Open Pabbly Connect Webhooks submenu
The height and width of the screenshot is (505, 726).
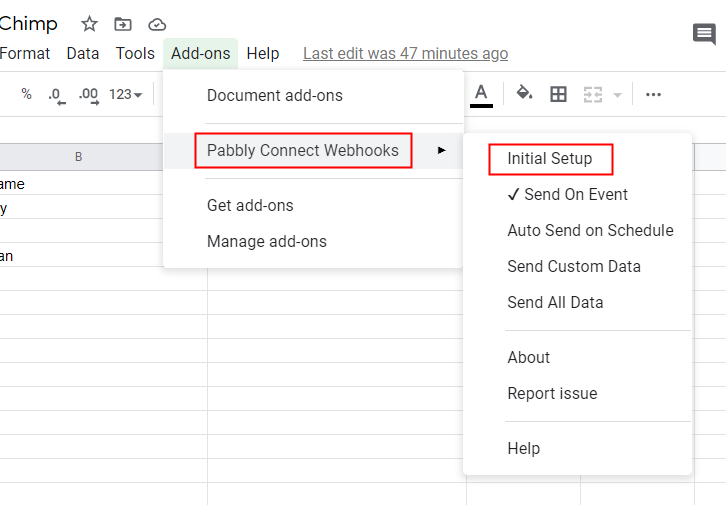(303, 150)
